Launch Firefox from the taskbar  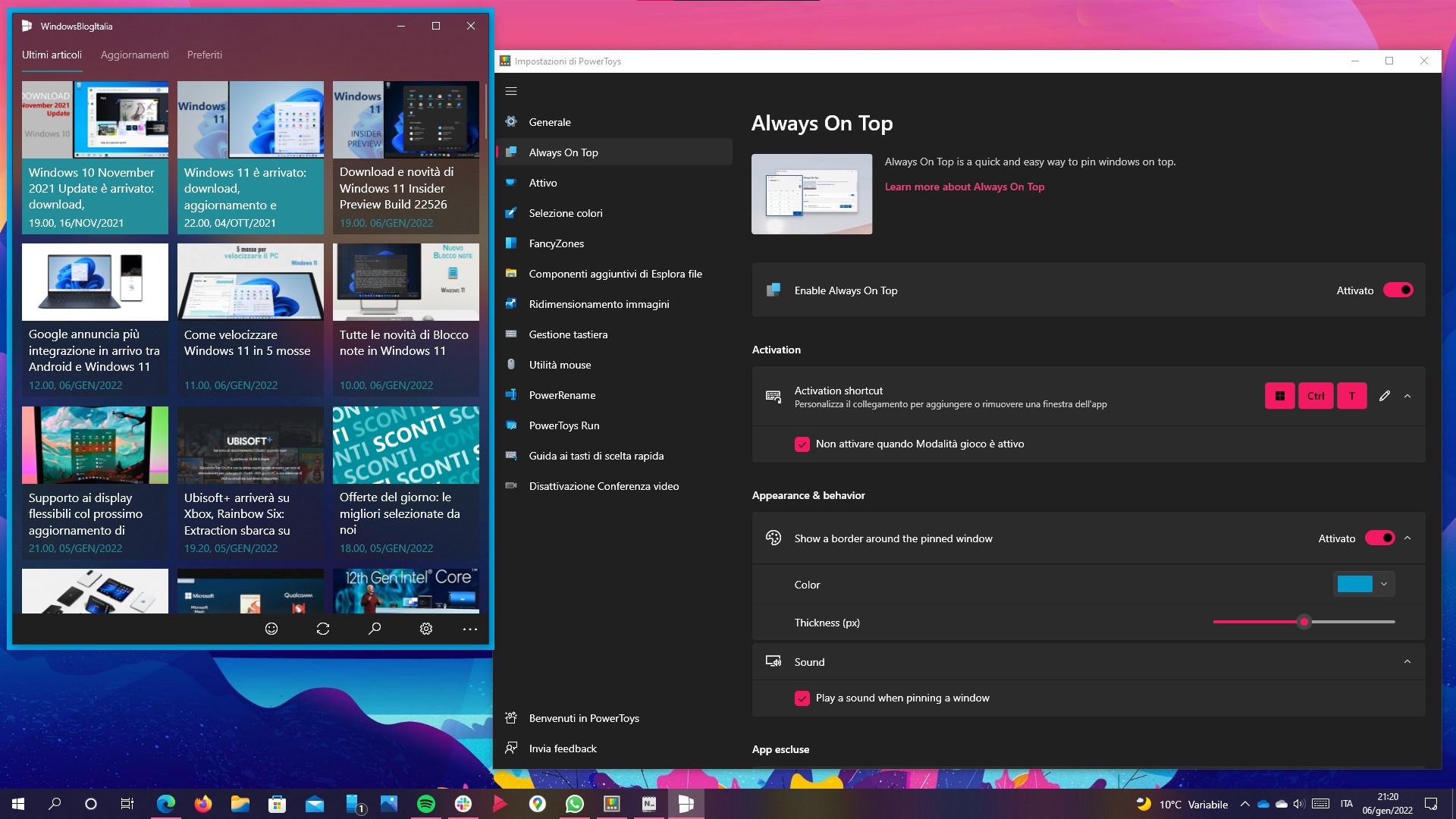click(x=202, y=804)
